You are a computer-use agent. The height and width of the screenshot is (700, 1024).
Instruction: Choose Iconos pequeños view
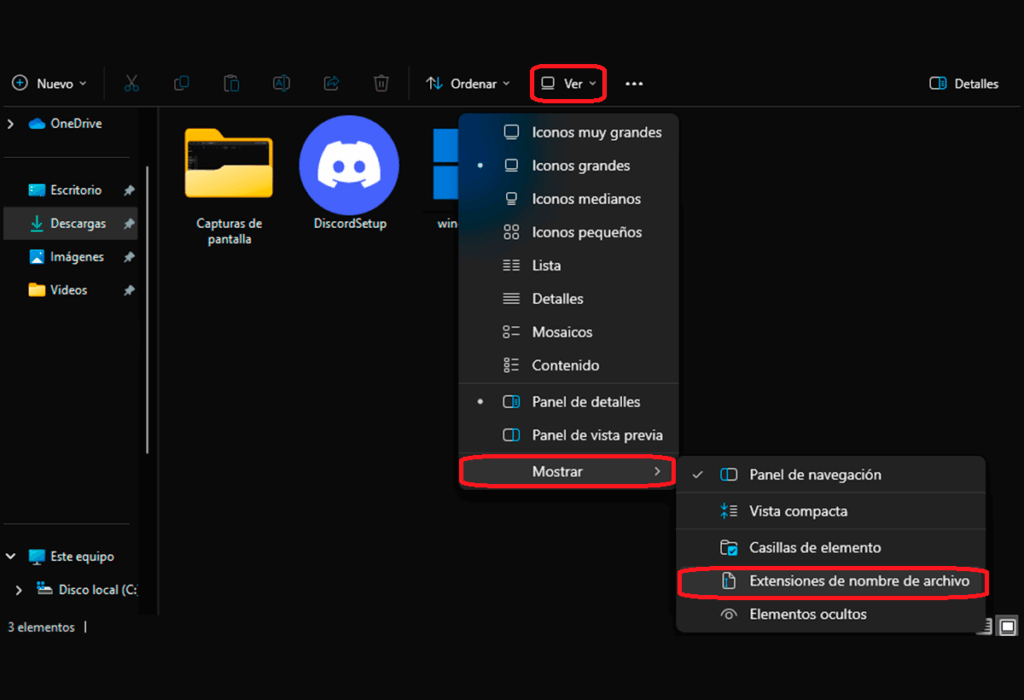coord(569,232)
